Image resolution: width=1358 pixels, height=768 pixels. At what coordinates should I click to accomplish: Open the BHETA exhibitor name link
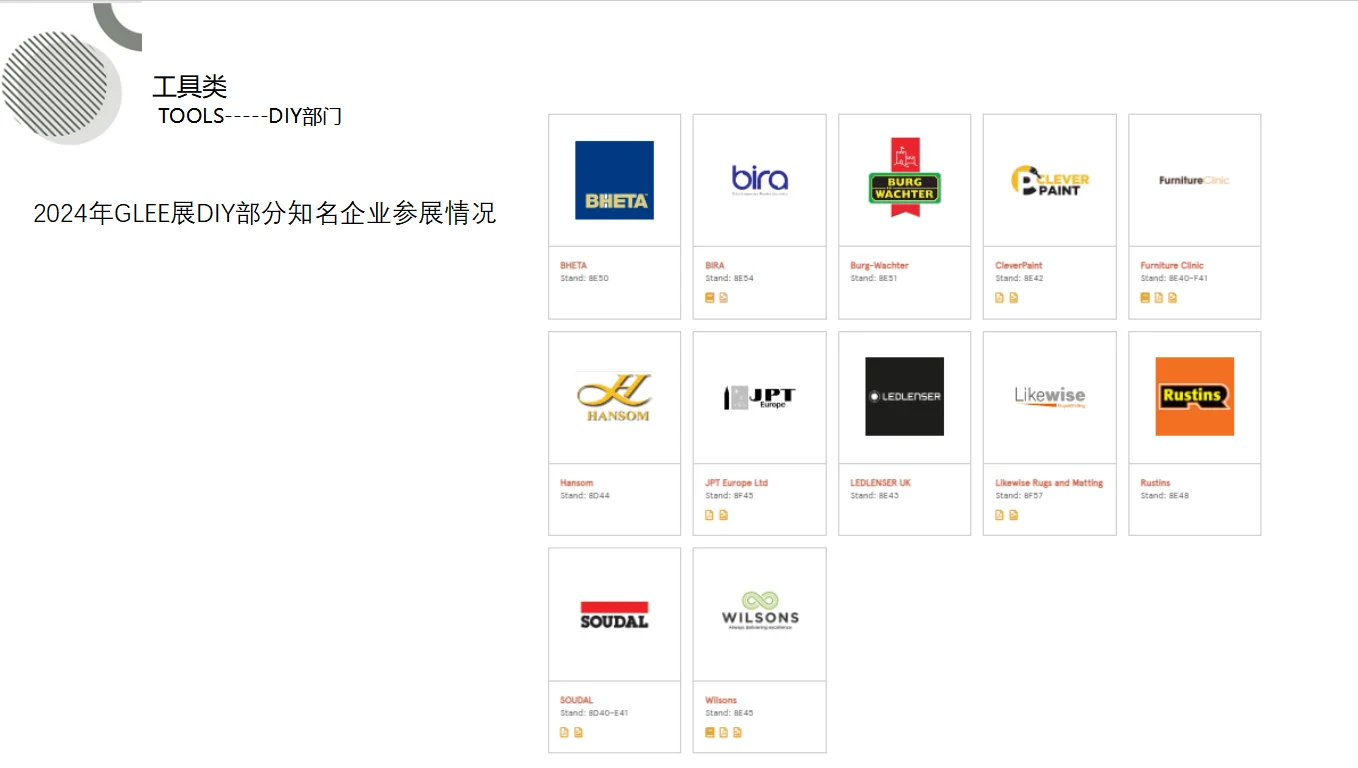pos(574,266)
